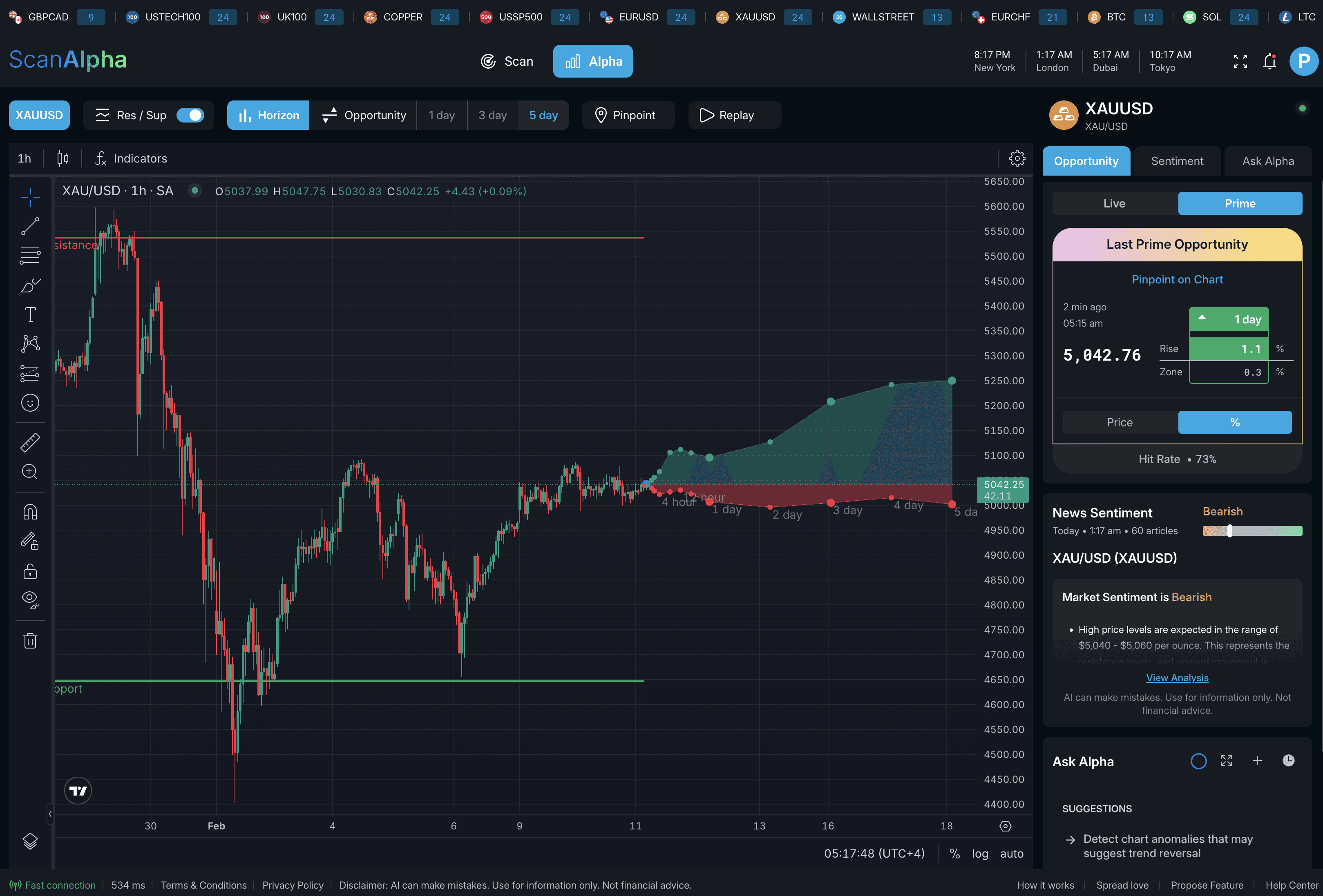Select the emoji annotation tool
The width and height of the screenshot is (1323, 896).
[x=29, y=402]
